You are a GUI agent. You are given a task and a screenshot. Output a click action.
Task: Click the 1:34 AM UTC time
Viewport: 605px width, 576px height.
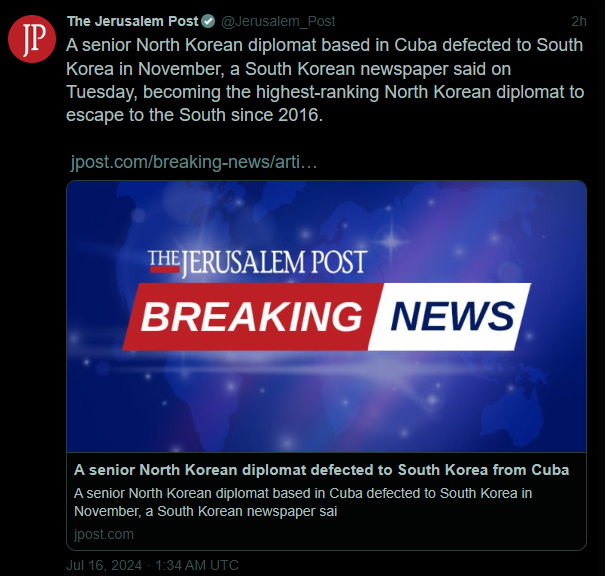click(197, 566)
